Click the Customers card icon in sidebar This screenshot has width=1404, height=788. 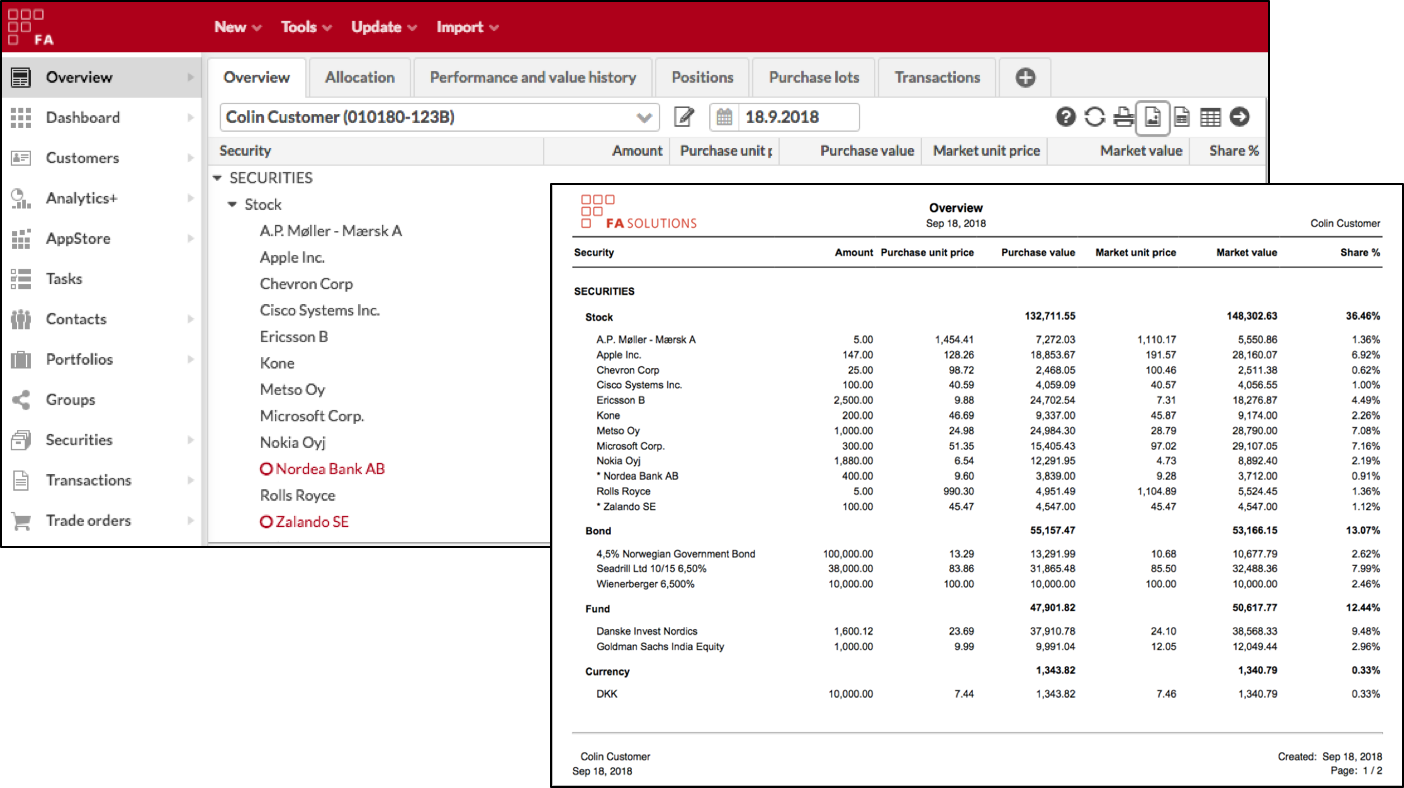(21, 158)
